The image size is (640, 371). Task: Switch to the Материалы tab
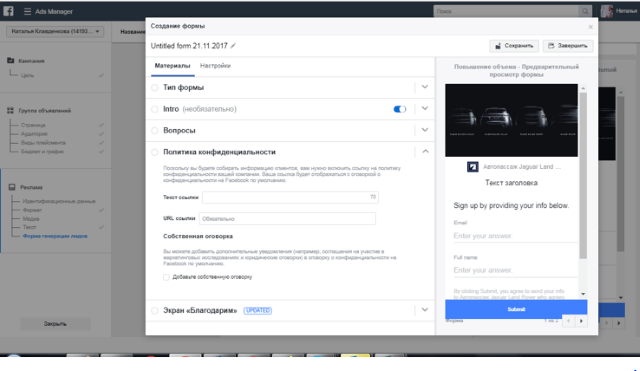pyautogui.click(x=172, y=66)
